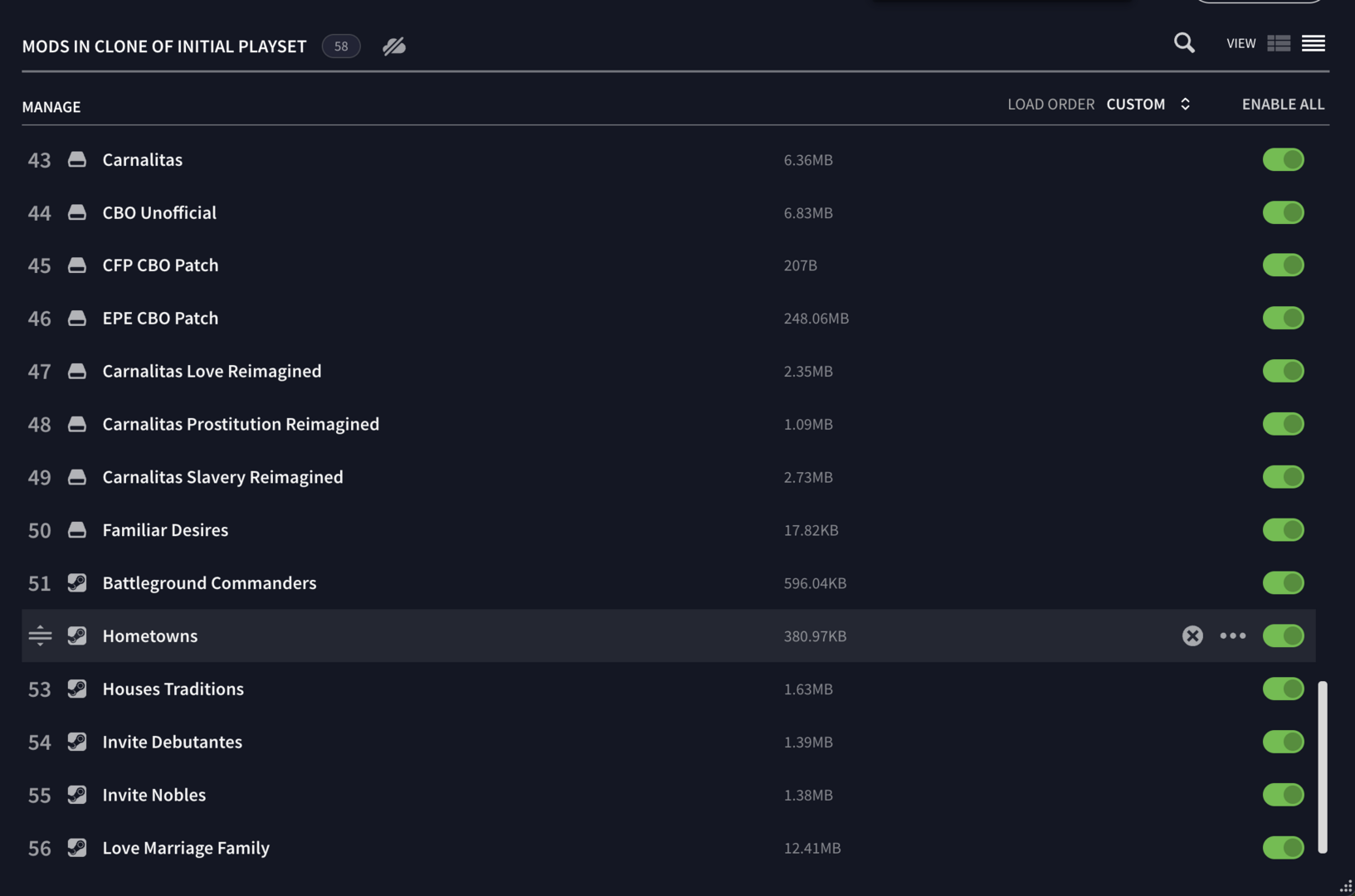Grab the reorder handle on Hometowns row
1355x896 pixels.
(40, 635)
